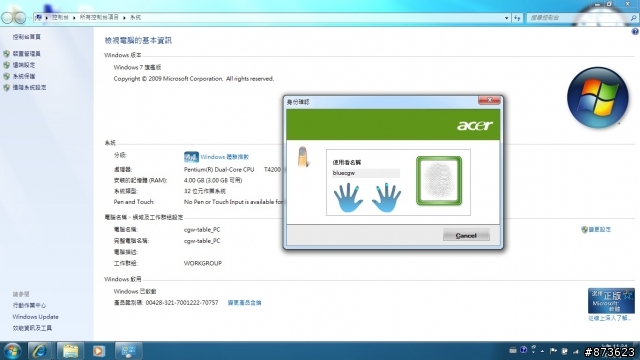This screenshot has height=360, width=640.
Task: Show hidden tray icons arrow
Action: [542, 351]
